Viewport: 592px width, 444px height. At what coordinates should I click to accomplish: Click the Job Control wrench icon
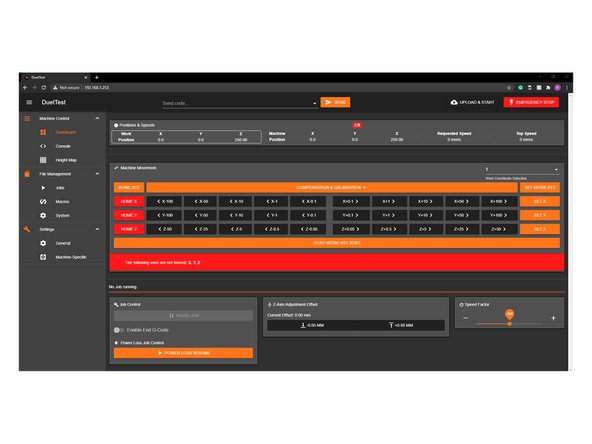[x=116, y=304]
